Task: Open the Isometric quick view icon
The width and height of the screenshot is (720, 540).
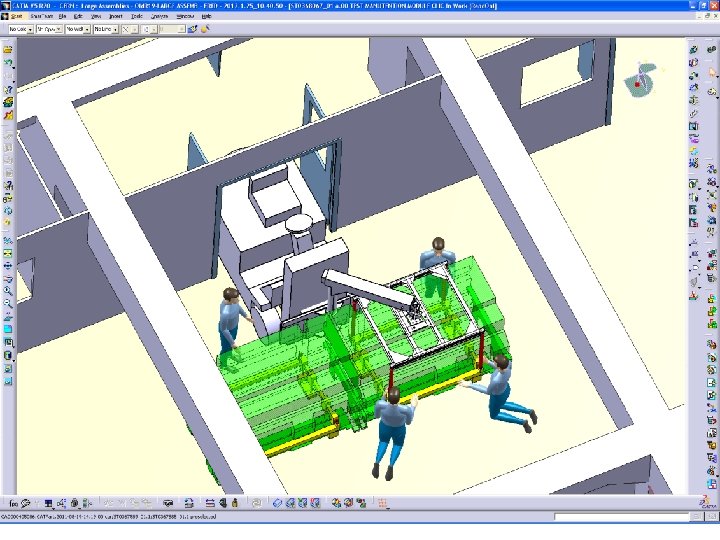Action: [8, 343]
